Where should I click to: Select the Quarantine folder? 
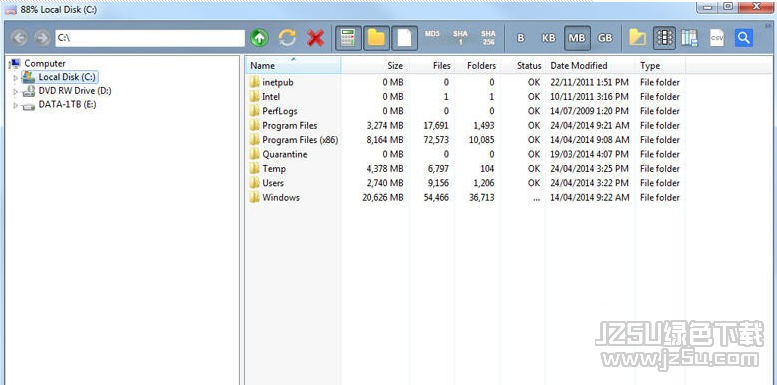(x=284, y=154)
